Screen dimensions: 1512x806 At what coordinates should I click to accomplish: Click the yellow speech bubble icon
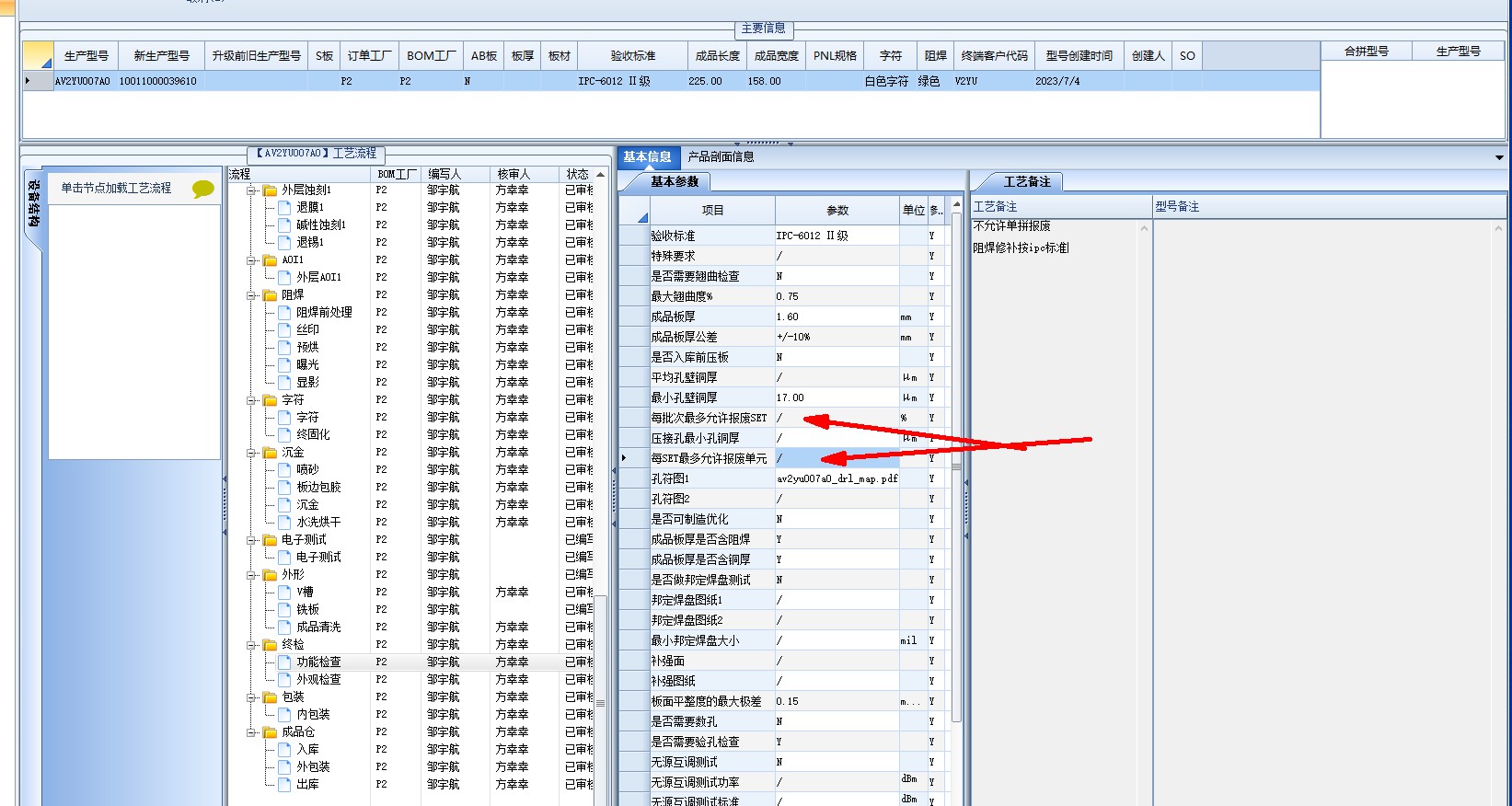[202, 189]
